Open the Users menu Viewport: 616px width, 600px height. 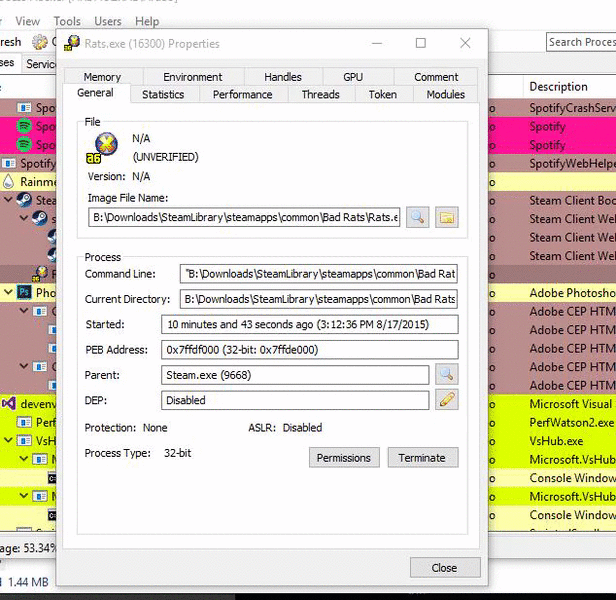point(108,21)
